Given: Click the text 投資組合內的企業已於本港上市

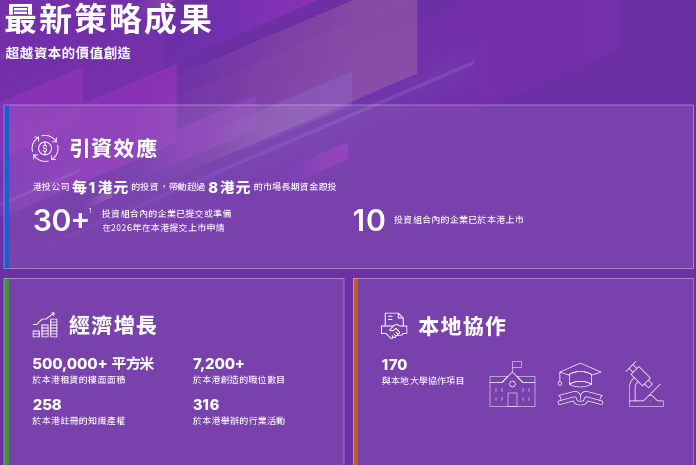Looking at the screenshot, I should pos(459,220).
